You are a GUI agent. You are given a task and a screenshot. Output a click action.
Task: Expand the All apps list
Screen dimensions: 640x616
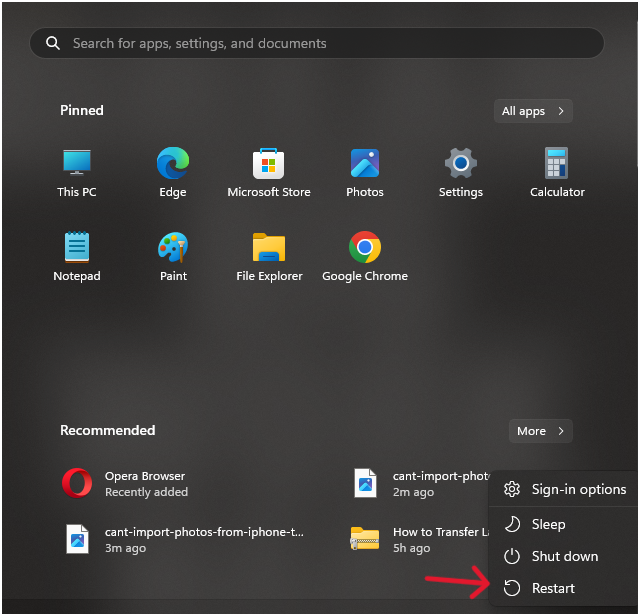533,111
